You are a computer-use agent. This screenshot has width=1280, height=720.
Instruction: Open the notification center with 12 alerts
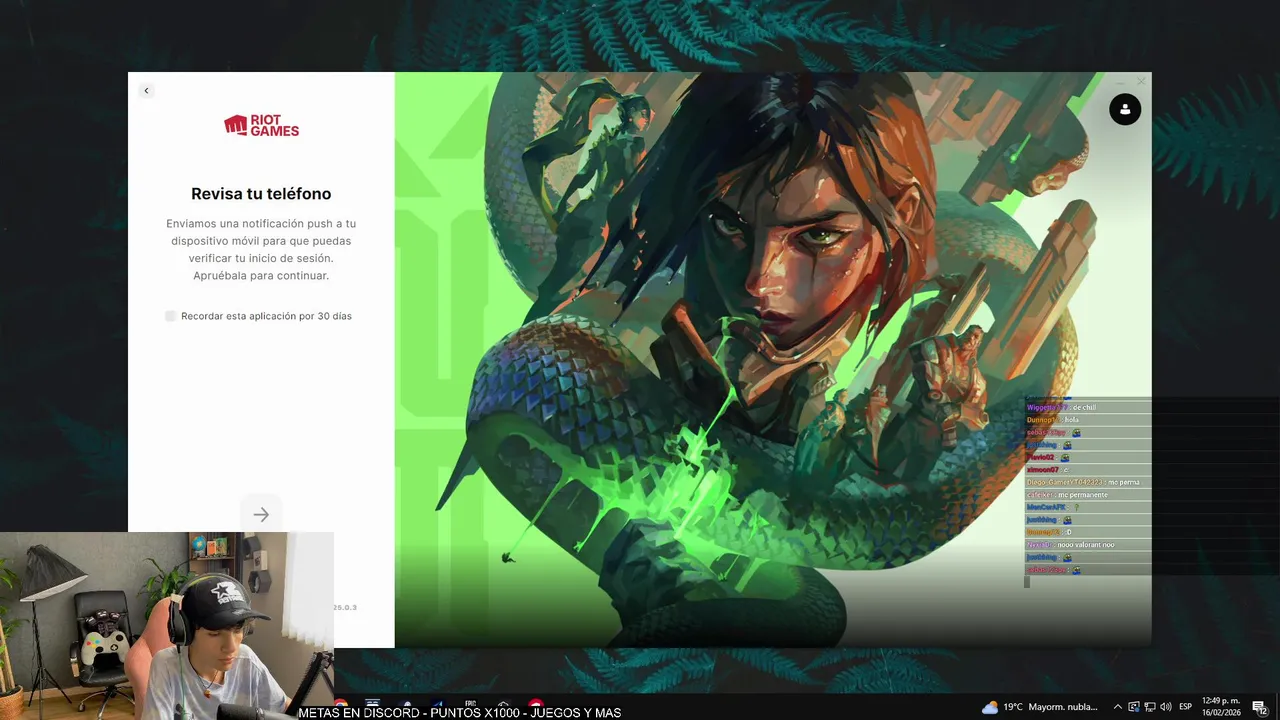(1260, 707)
